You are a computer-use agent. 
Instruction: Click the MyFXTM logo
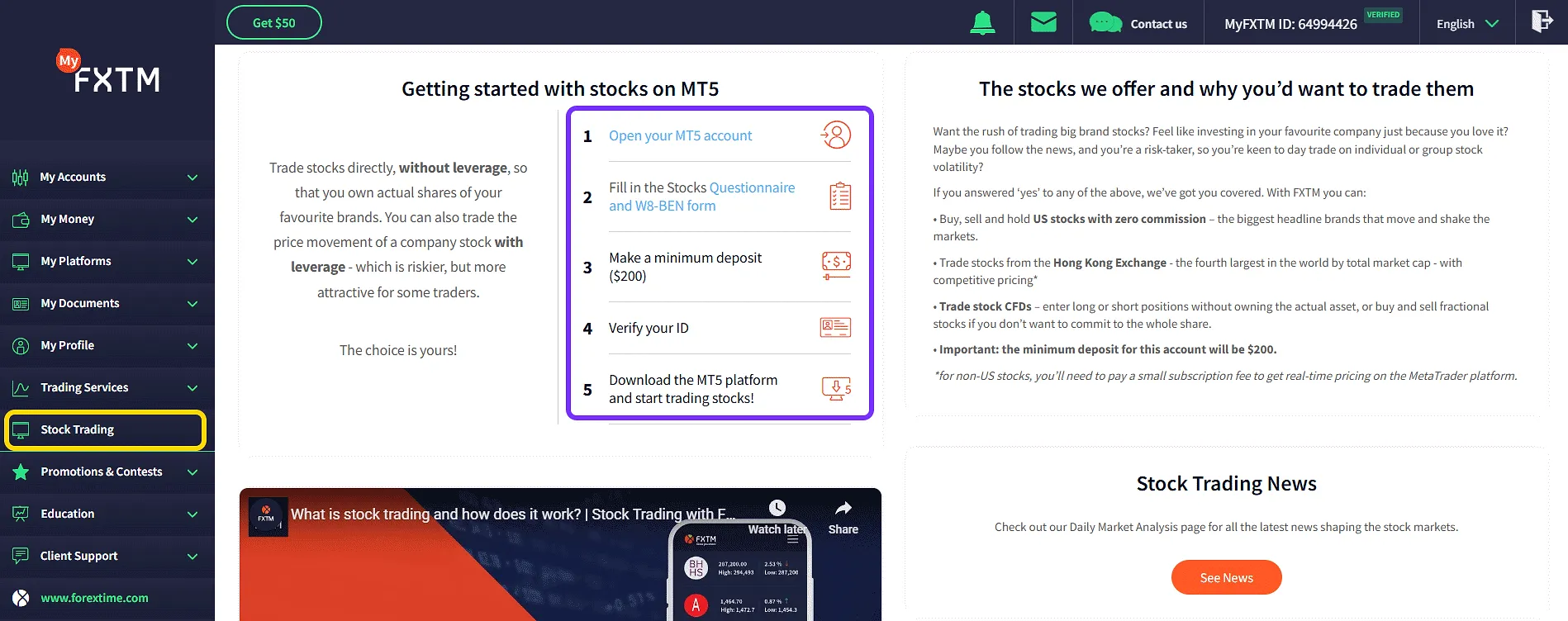coord(108,73)
